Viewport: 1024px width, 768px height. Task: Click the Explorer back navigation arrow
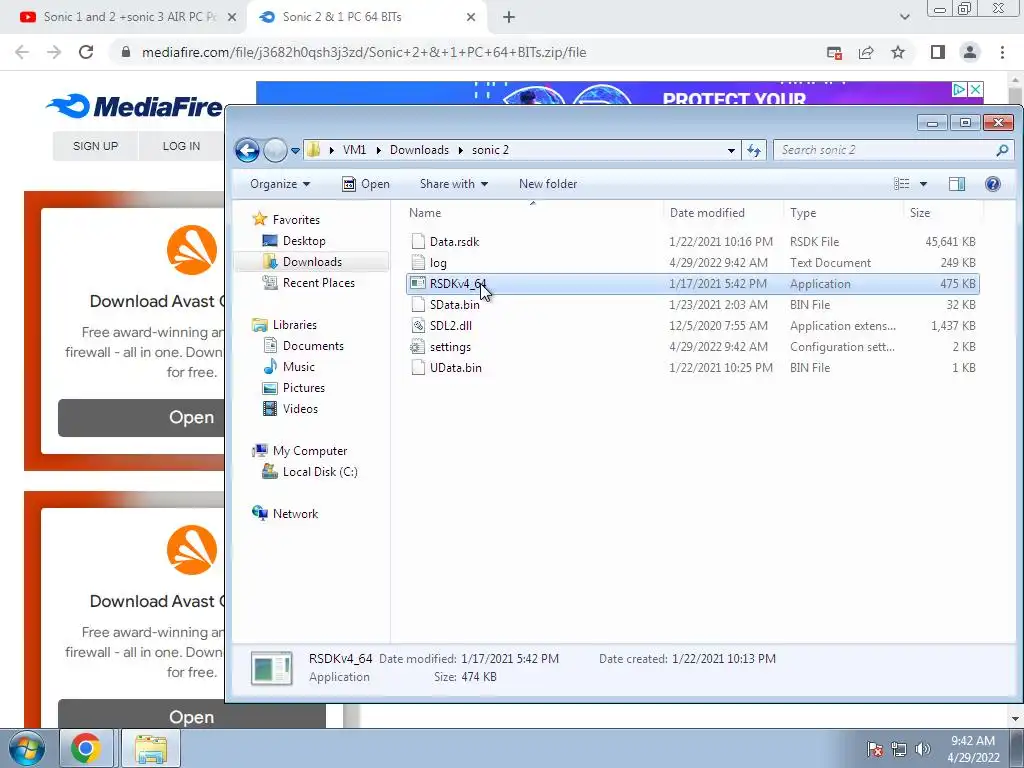click(x=247, y=151)
